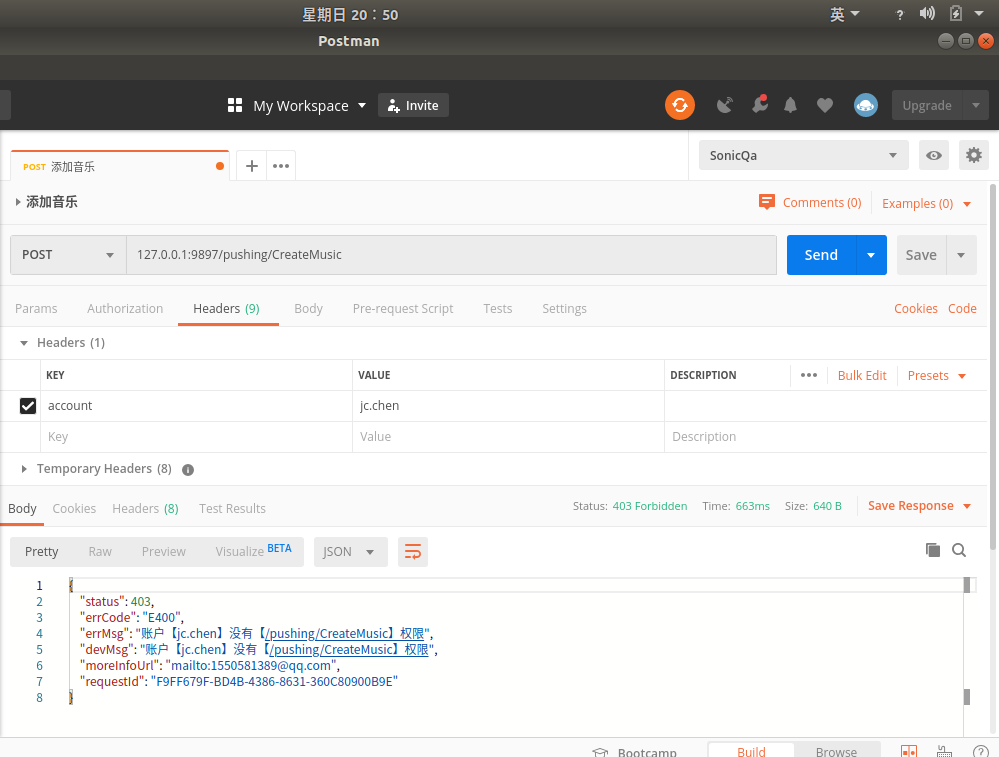Open environment quick look eye icon

click(933, 155)
